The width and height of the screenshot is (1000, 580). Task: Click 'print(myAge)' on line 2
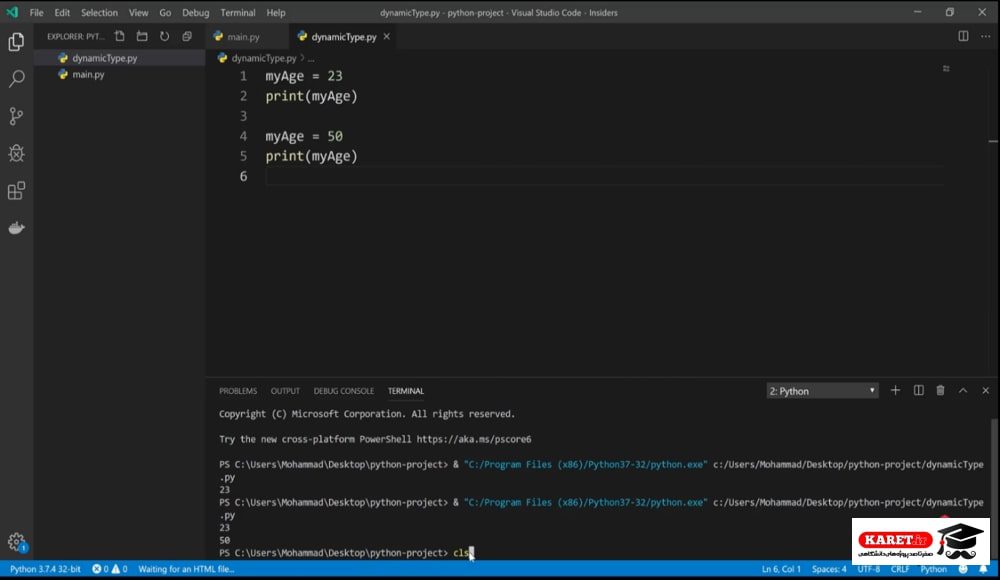[x=311, y=96]
